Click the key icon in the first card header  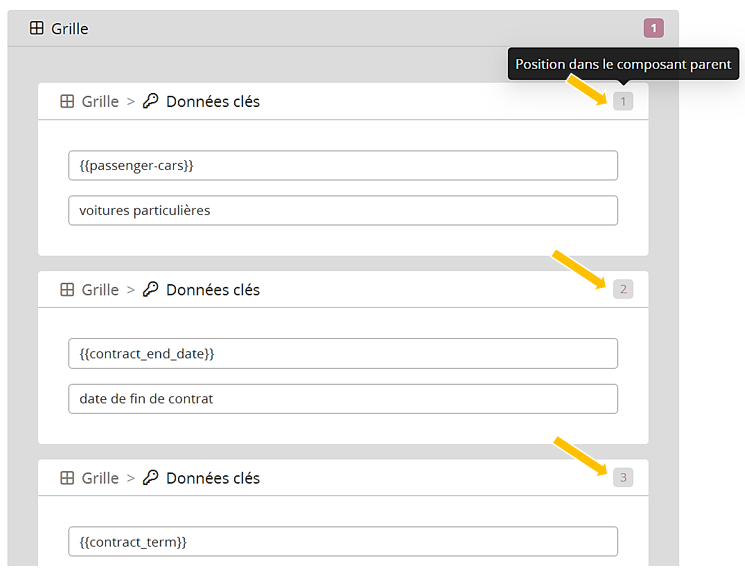click(151, 101)
